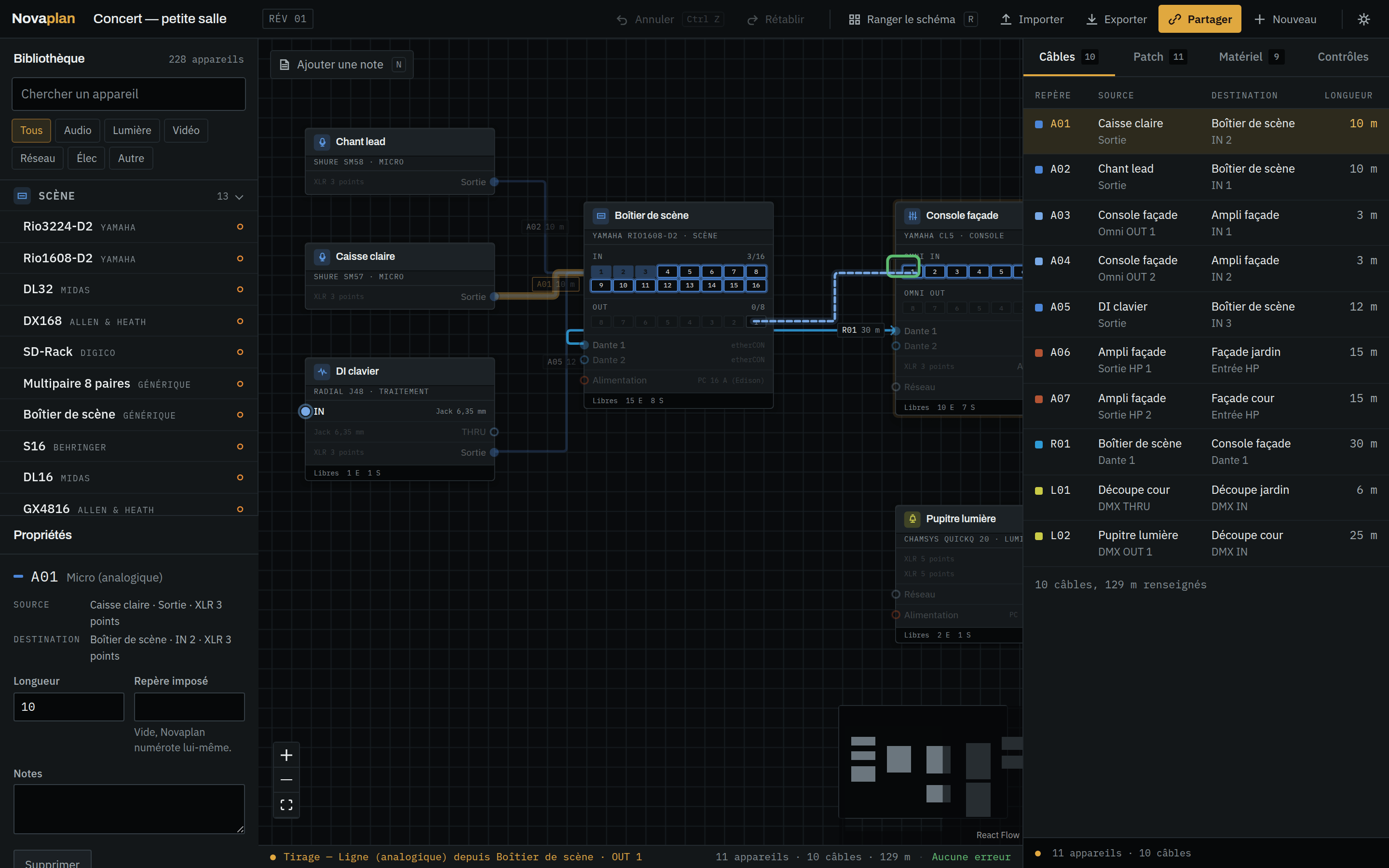Viewport: 1389px width, 868px height.
Task: Click the add marker beside DL32 Midas
Action: (240, 289)
